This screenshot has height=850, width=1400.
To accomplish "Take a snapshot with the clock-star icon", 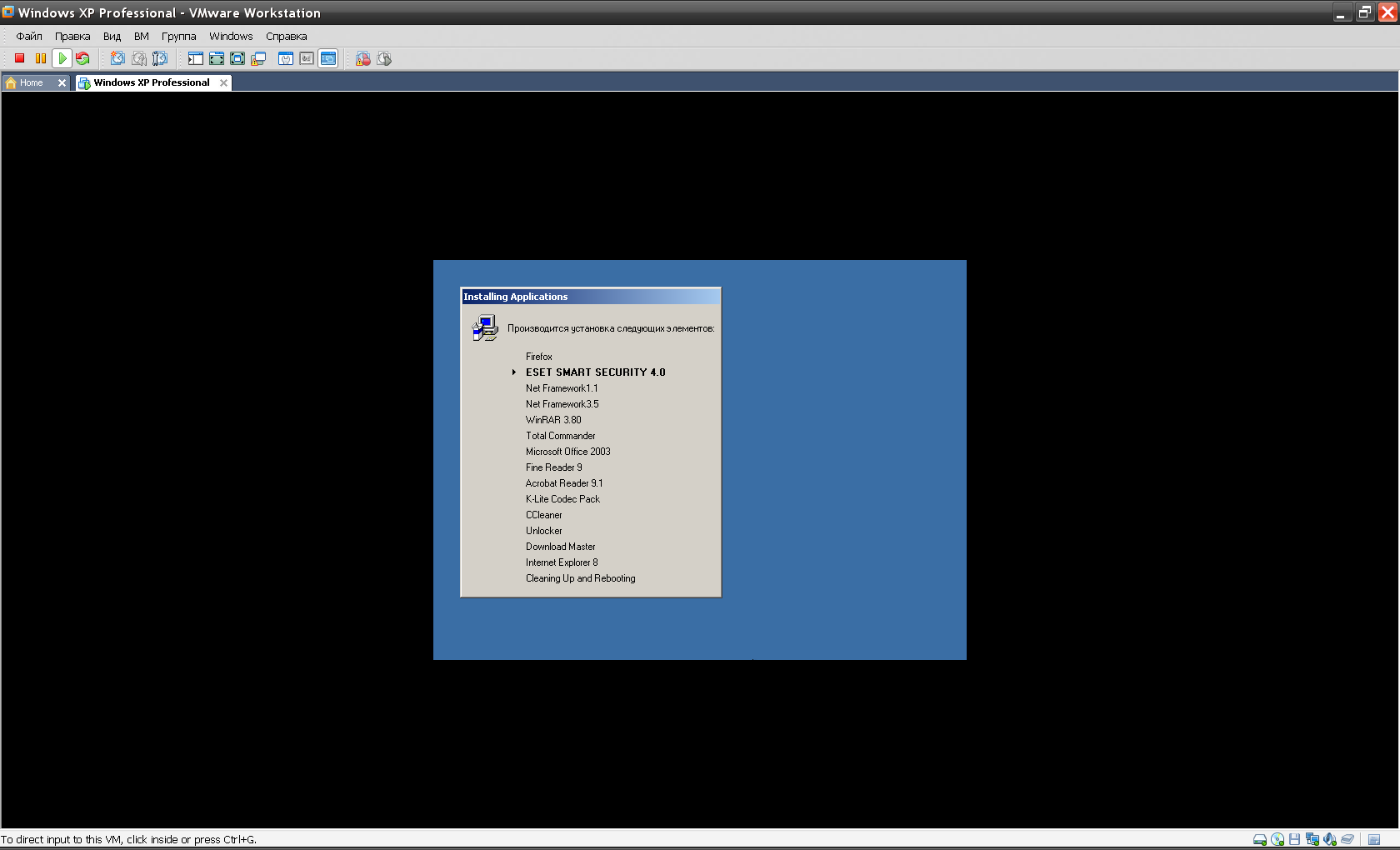I will click(117, 58).
